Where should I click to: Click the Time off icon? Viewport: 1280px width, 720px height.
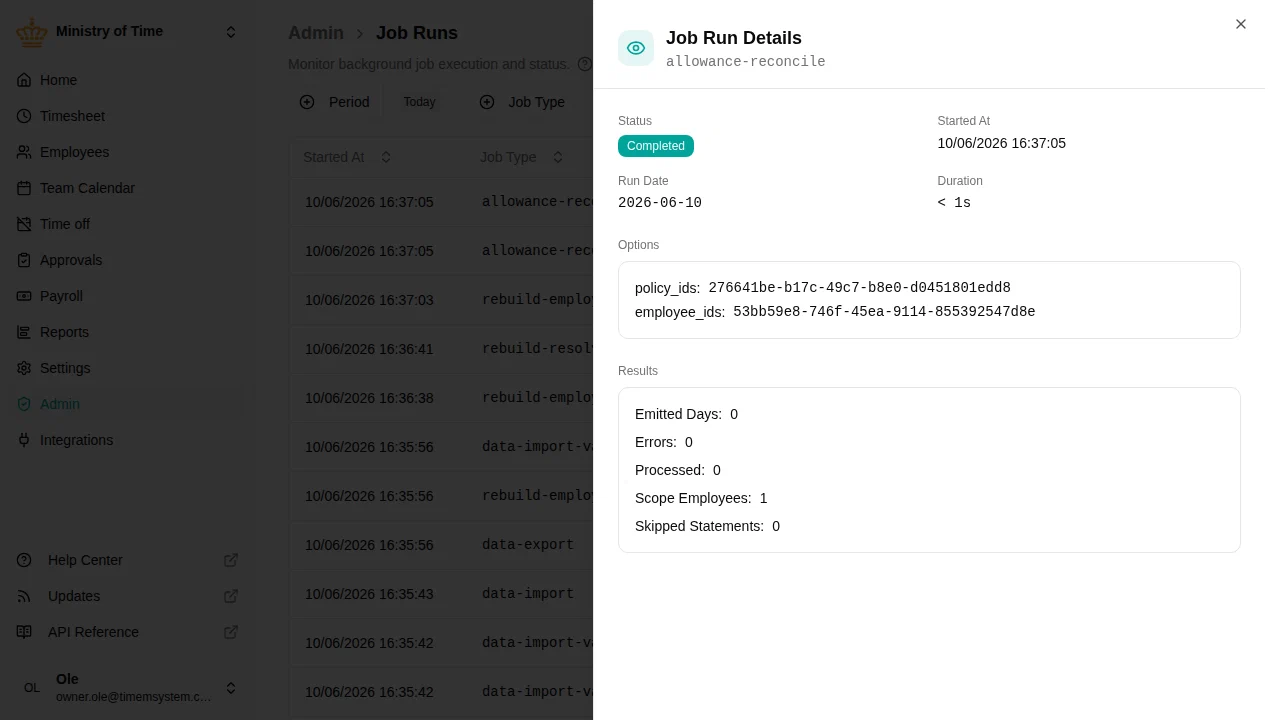coord(24,224)
